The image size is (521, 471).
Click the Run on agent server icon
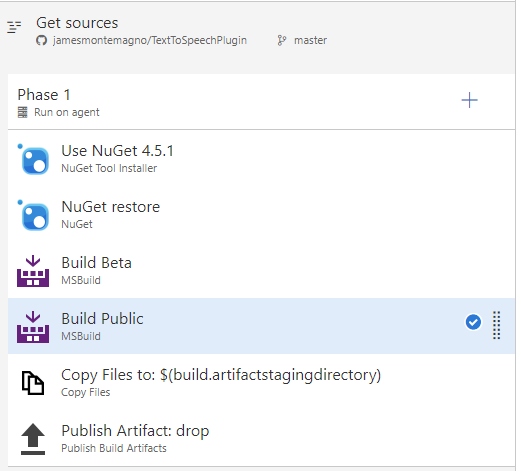(x=23, y=112)
